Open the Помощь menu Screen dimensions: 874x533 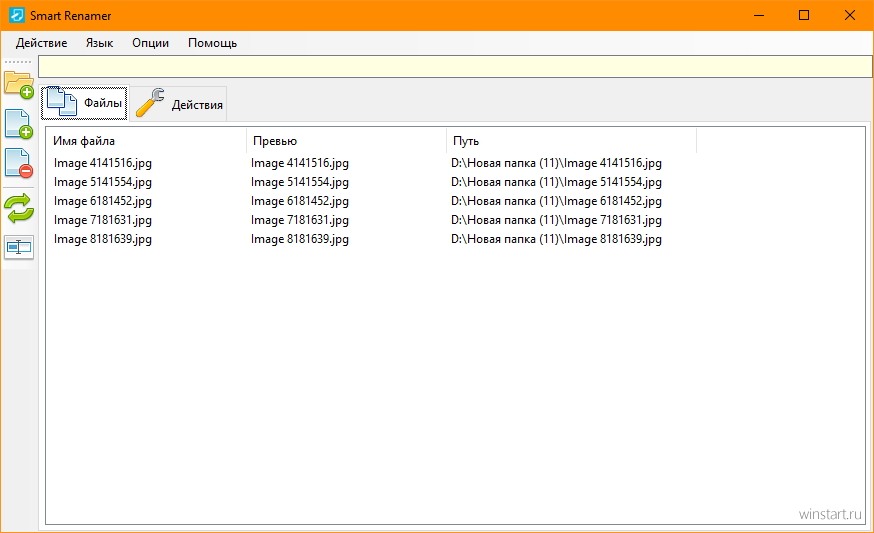212,43
